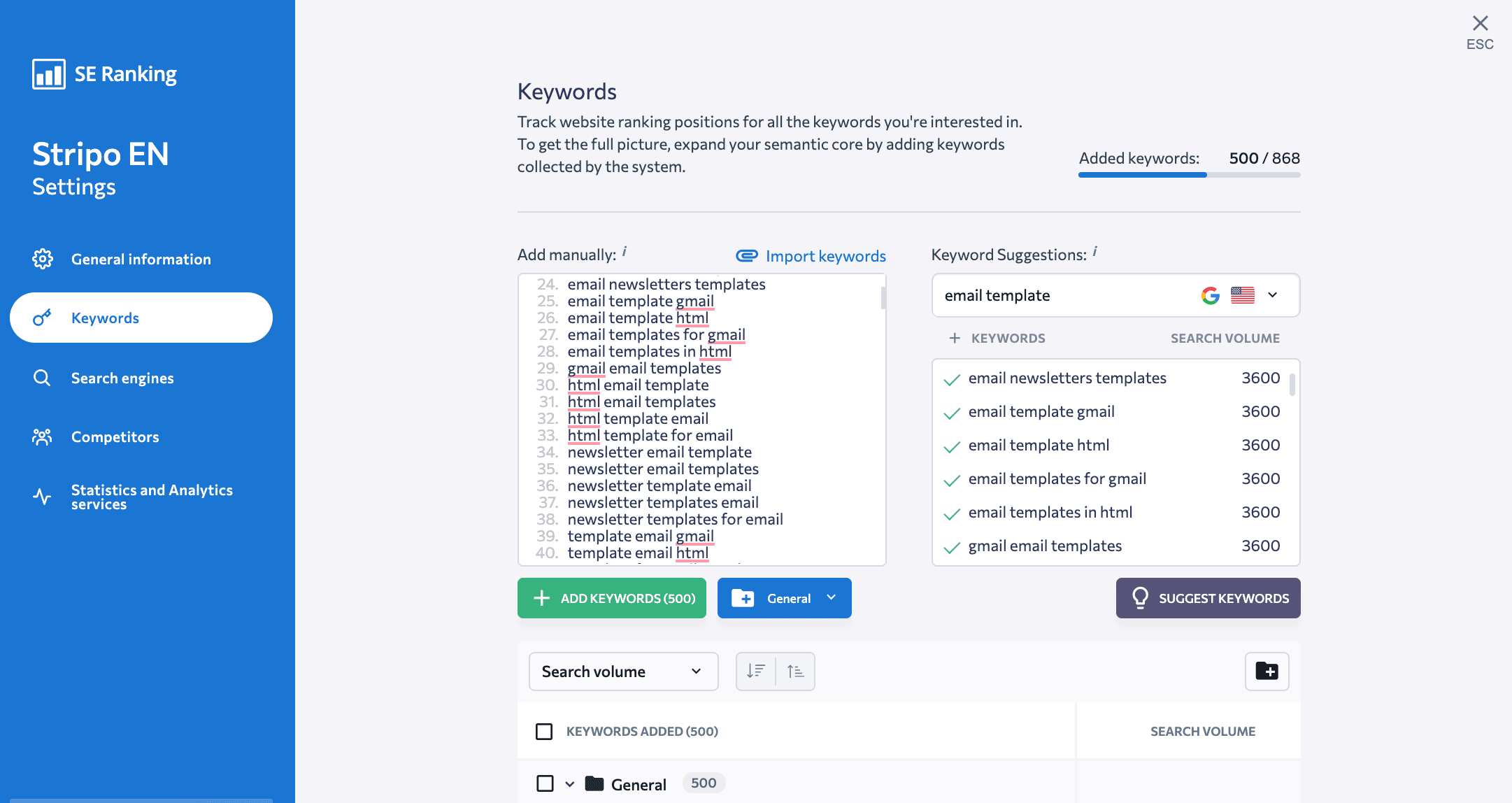
Task: Click the SUGGEST KEYWORDS button
Action: (x=1208, y=598)
